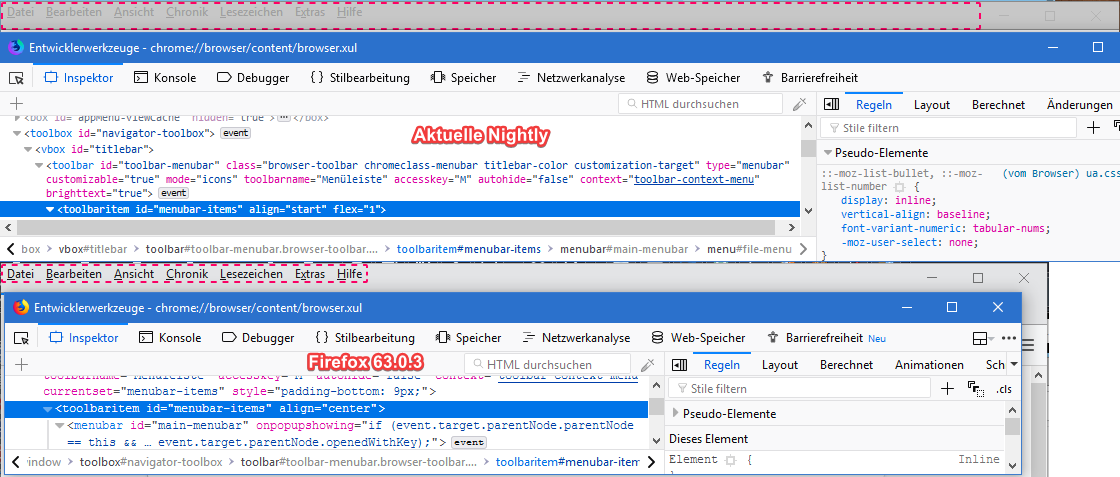Open Chronik menu in the lower Firefox 63 menu bar
Image resolution: width=1120 pixels, height=477 pixels.
(x=187, y=274)
